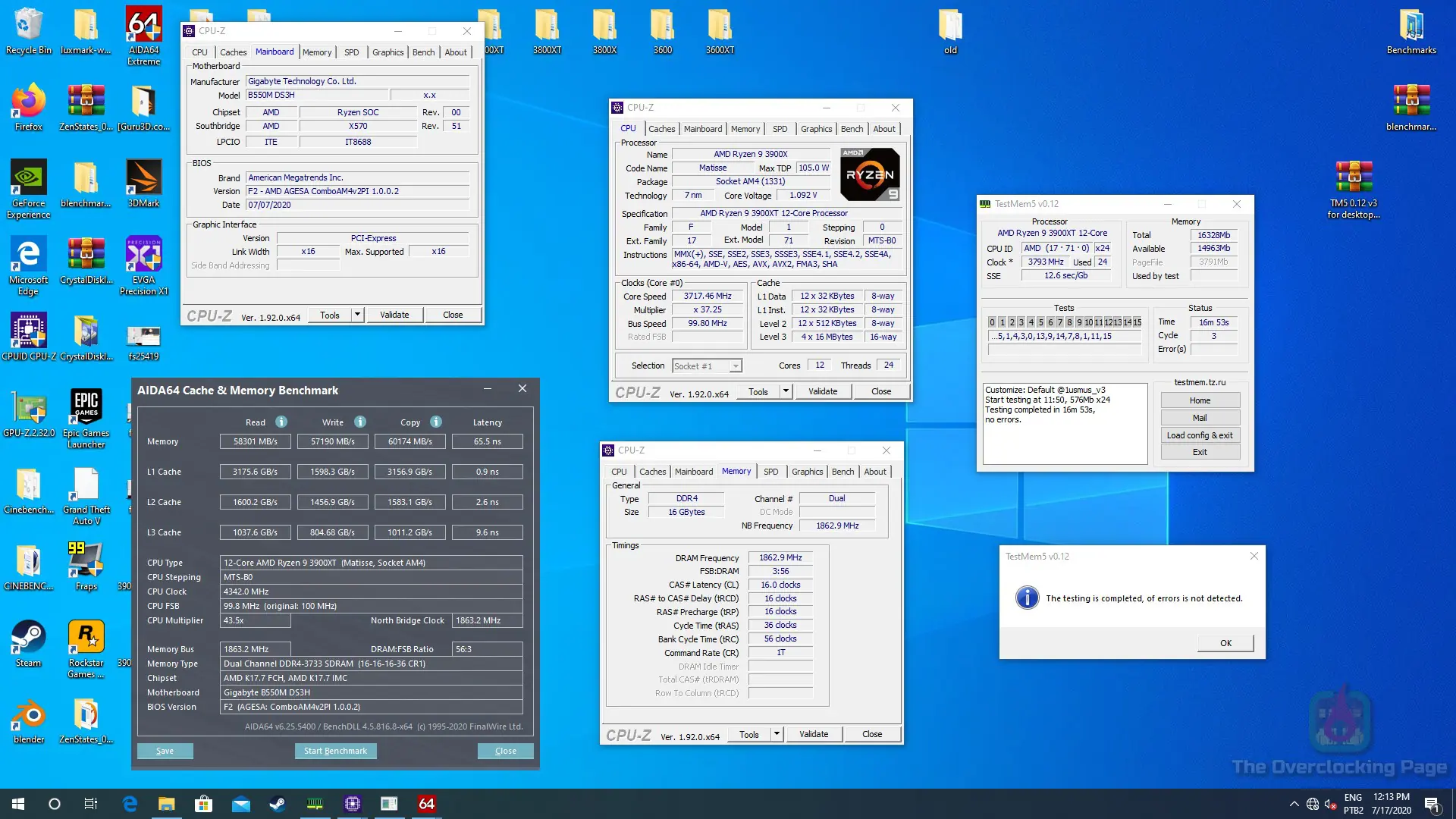Switch to the SPD tab in CPU-Z Mainboard window

(351, 52)
